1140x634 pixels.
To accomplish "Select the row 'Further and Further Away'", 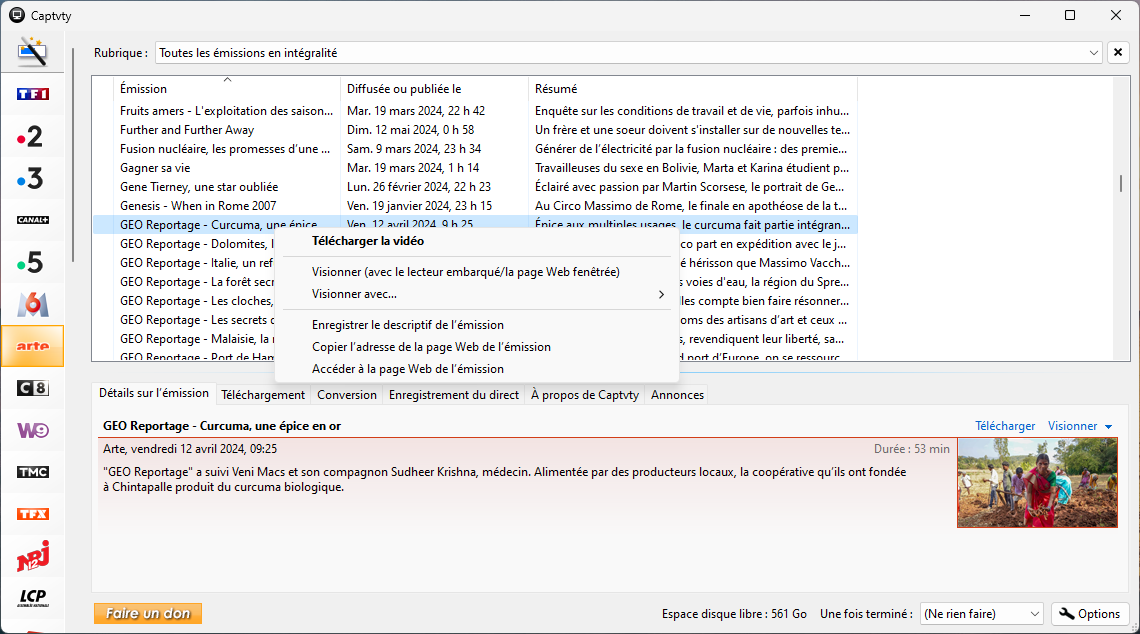I will 475,129.
